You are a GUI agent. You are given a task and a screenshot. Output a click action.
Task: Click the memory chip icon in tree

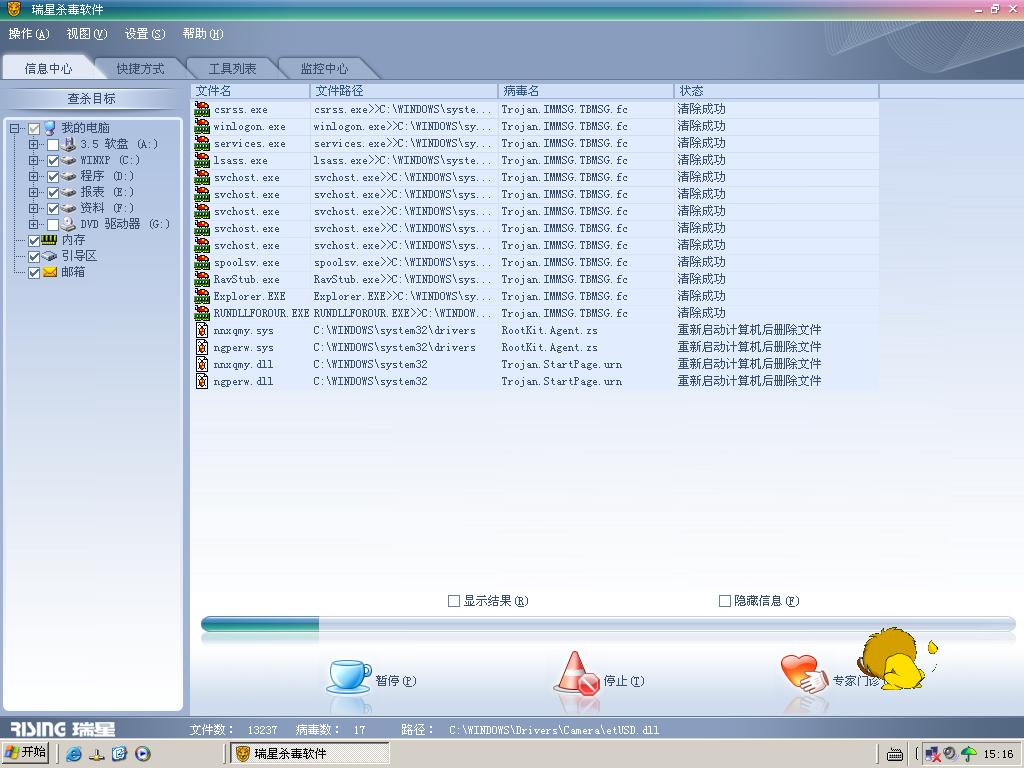[50, 240]
